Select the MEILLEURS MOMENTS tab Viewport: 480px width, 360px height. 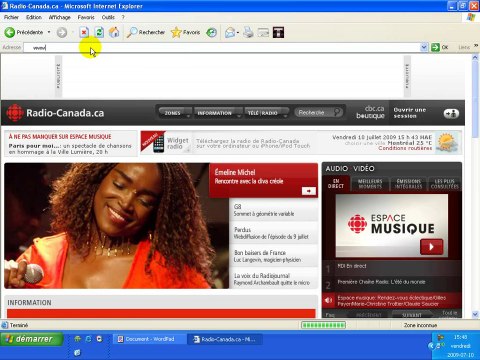[370, 184]
